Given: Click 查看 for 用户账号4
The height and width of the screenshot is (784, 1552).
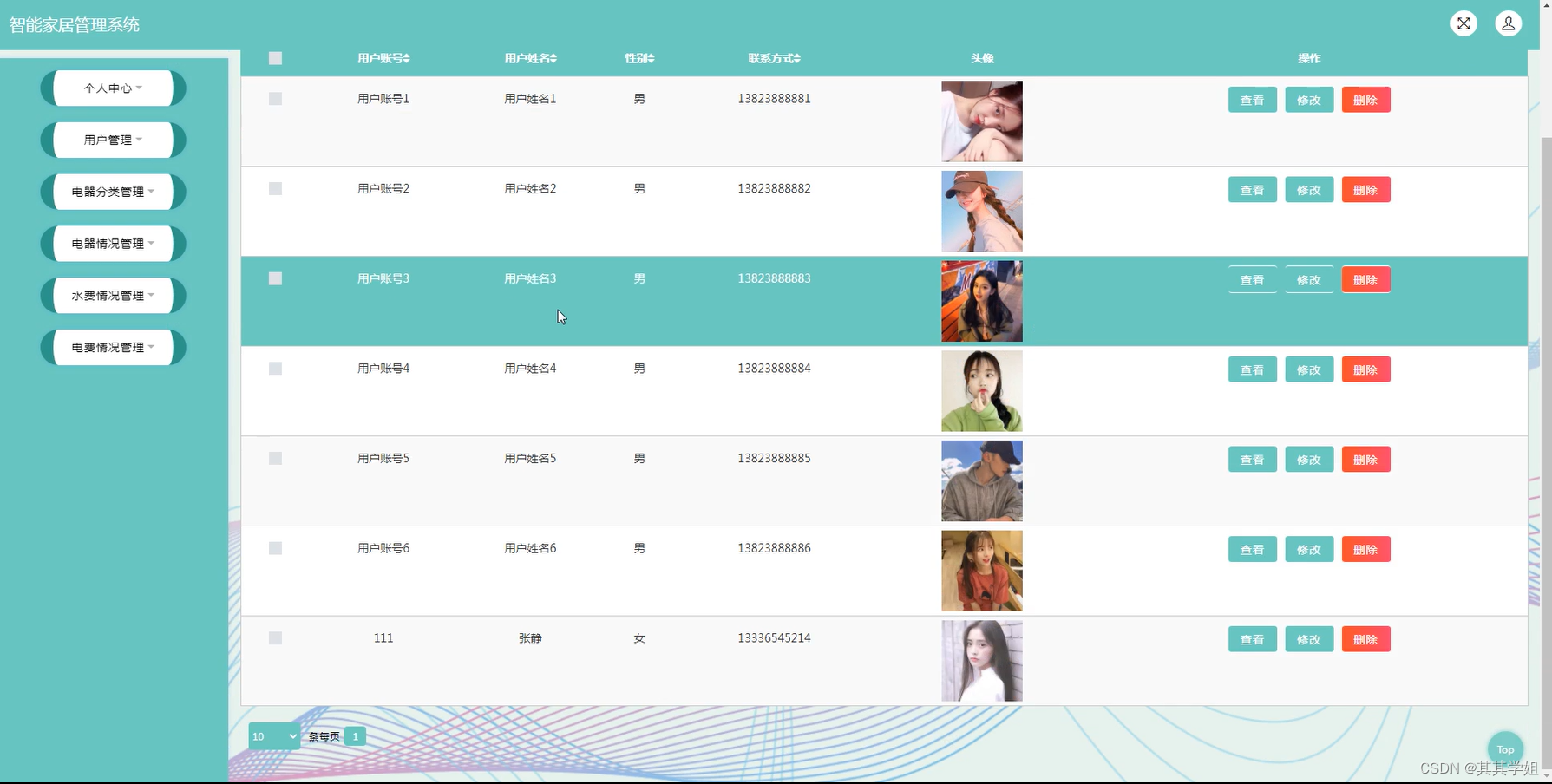Looking at the screenshot, I should 1252,369.
